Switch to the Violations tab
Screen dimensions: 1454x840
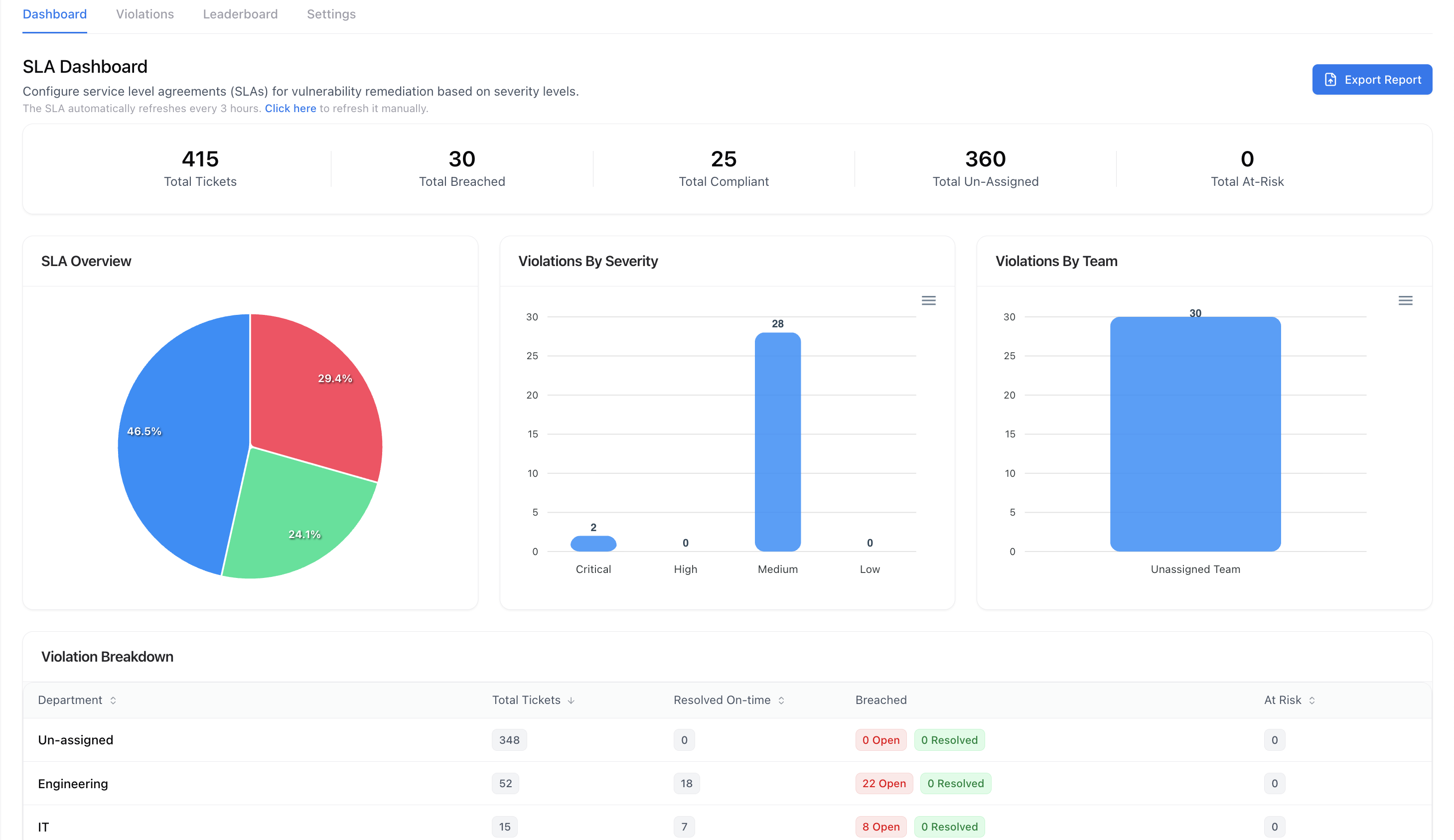tap(145, 14)
